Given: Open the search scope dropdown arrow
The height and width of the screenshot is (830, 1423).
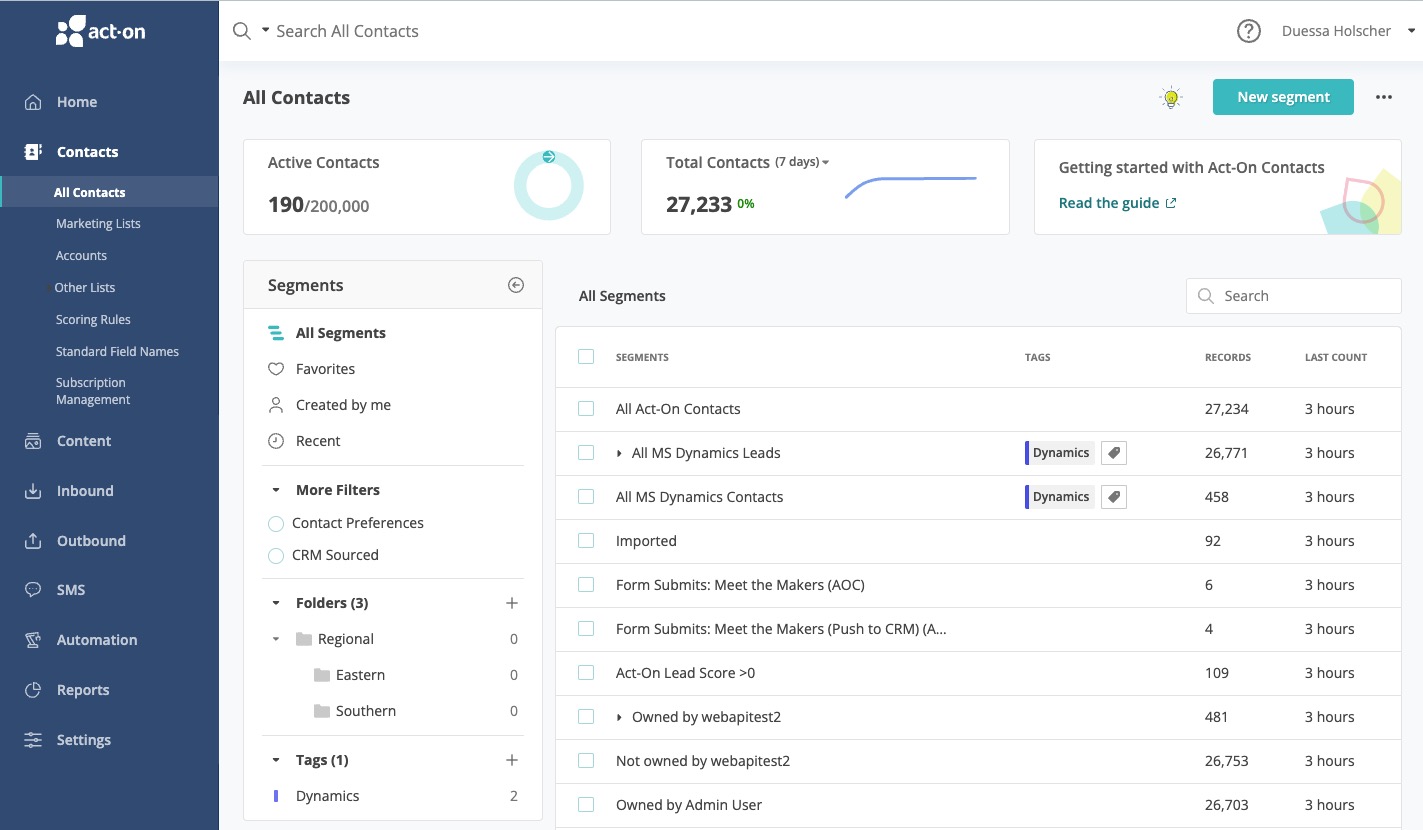Looking at the screenshot, I should (266, 31).
